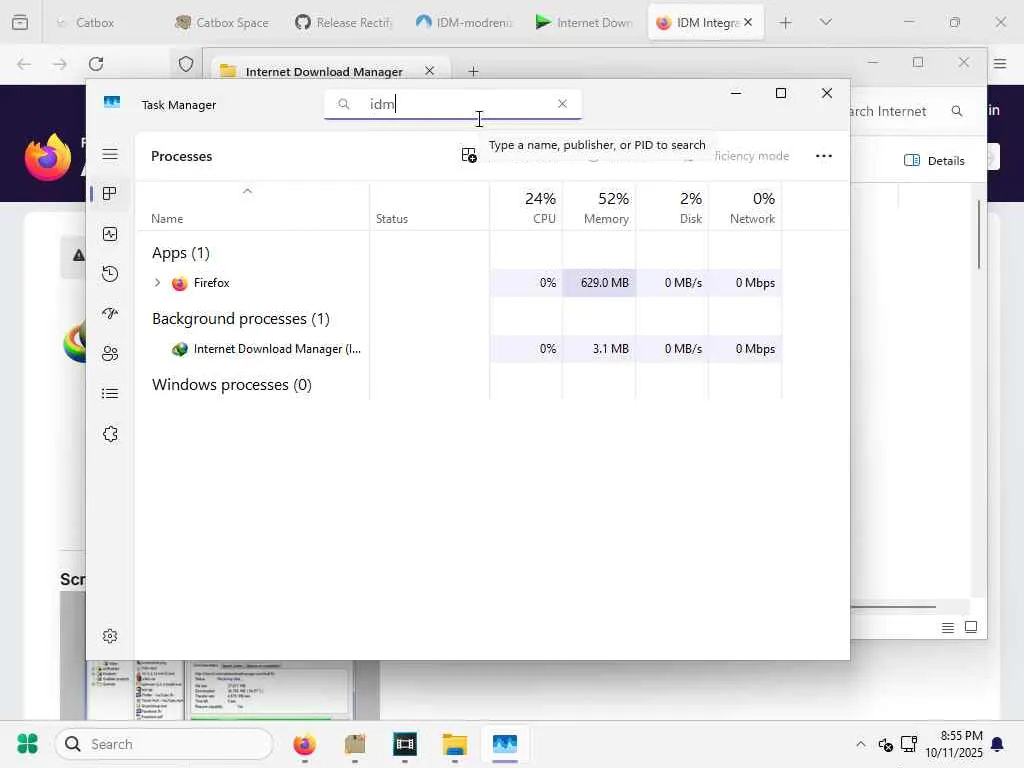
Task: Click the IDM screenshot thumbnail on page
Action: click(220, 691)
